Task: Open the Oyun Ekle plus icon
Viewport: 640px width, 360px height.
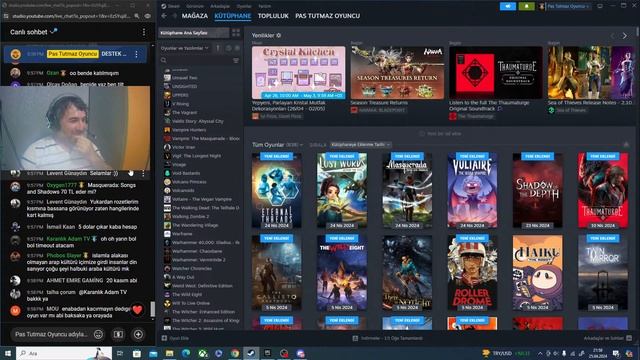Action: (164, 338)
